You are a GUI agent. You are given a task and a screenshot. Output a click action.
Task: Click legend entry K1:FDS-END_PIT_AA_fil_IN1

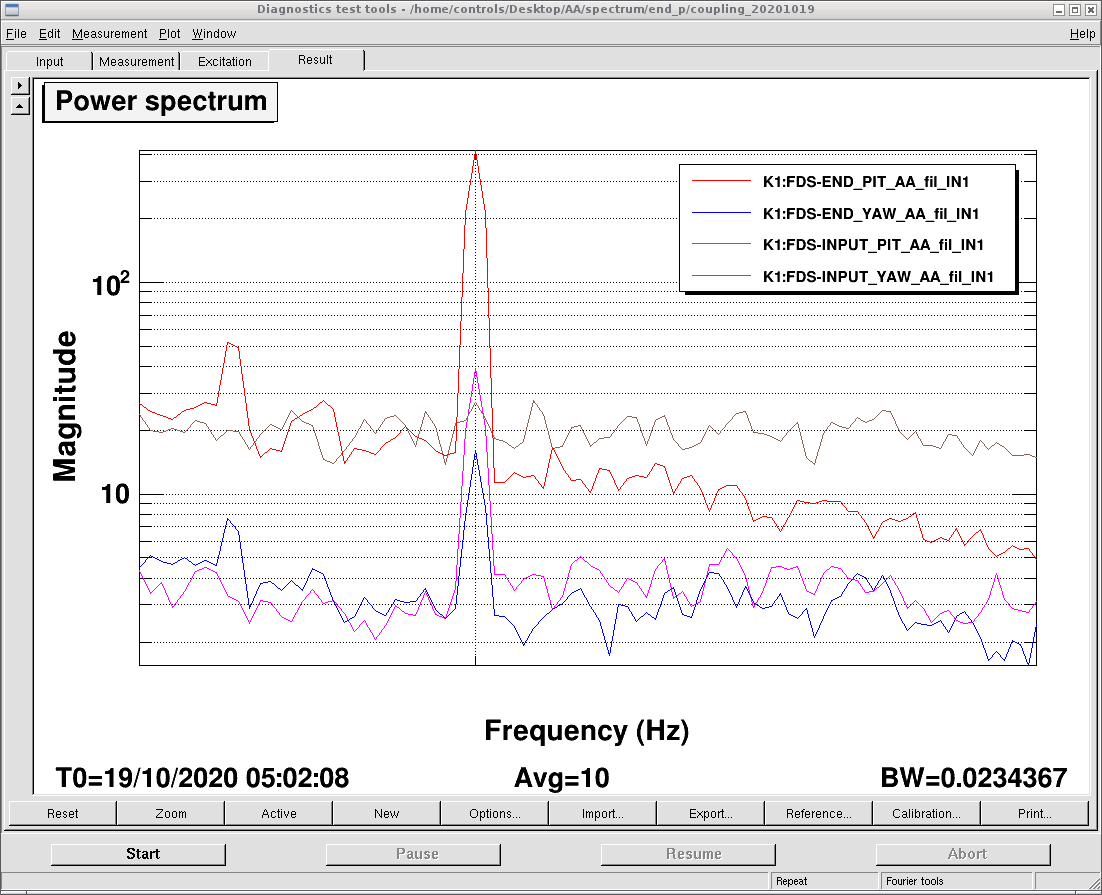866,182
